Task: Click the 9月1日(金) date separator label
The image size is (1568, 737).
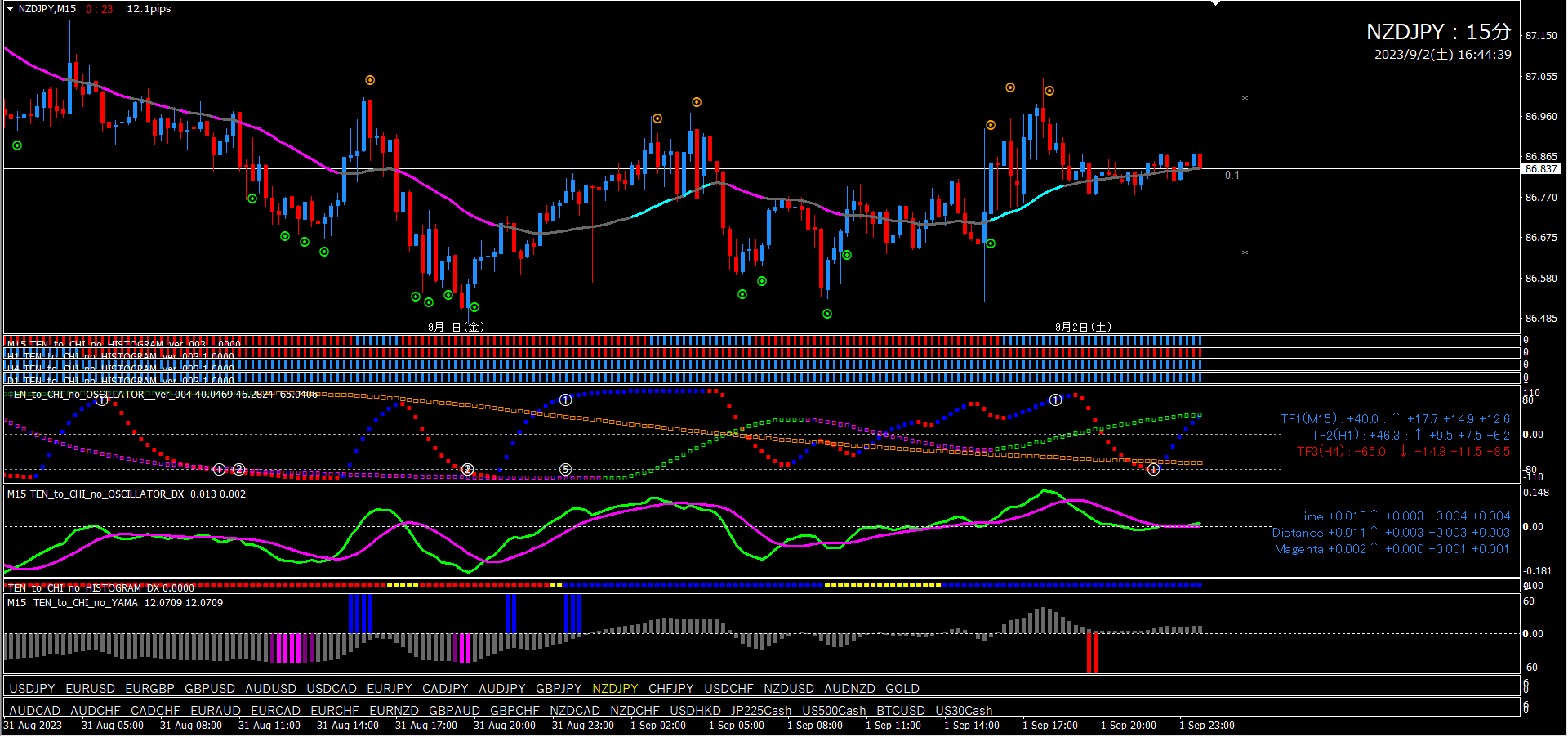Action: click(456, 327)
